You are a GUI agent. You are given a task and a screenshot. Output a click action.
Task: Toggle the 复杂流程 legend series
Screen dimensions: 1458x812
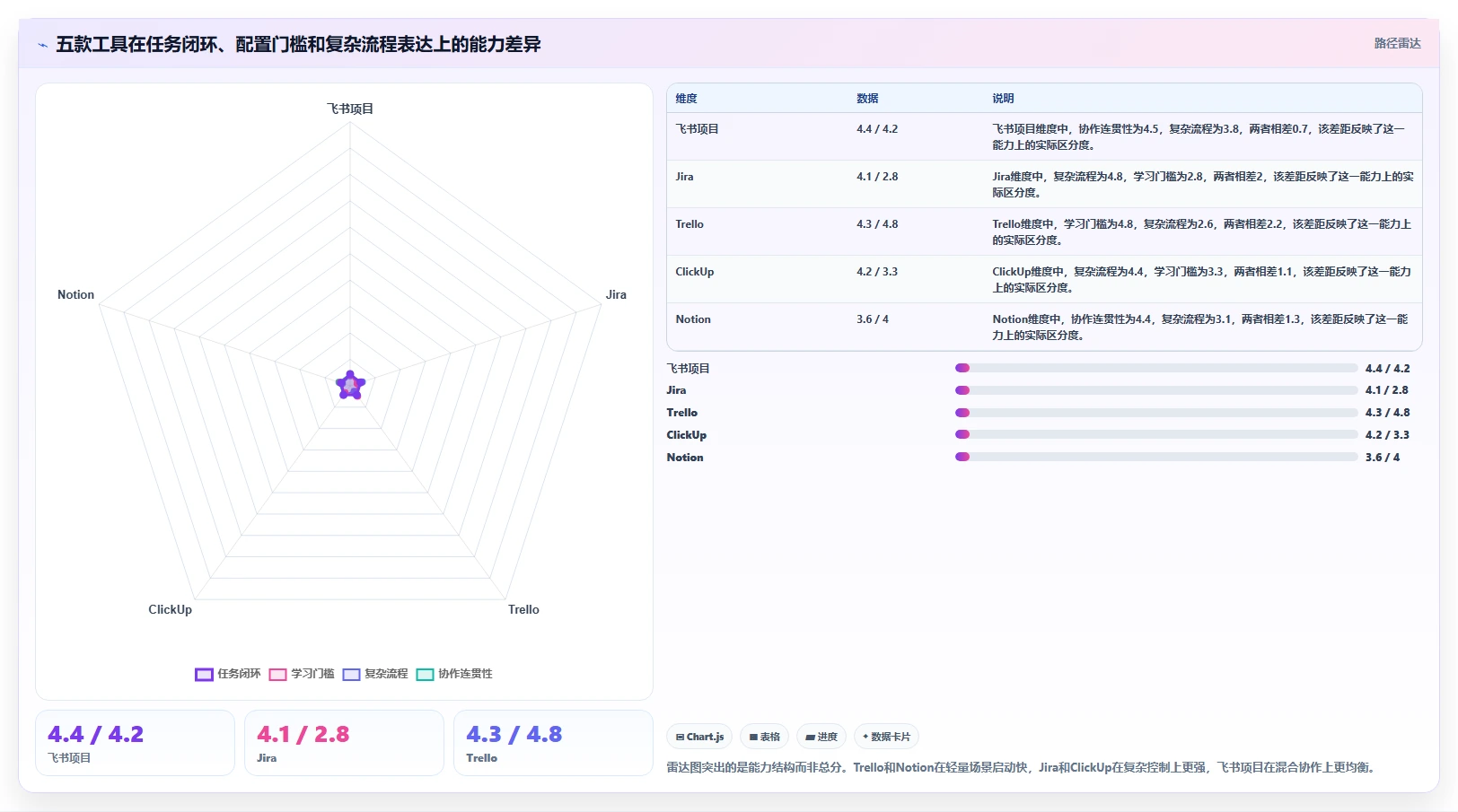(x=375, y=674)
